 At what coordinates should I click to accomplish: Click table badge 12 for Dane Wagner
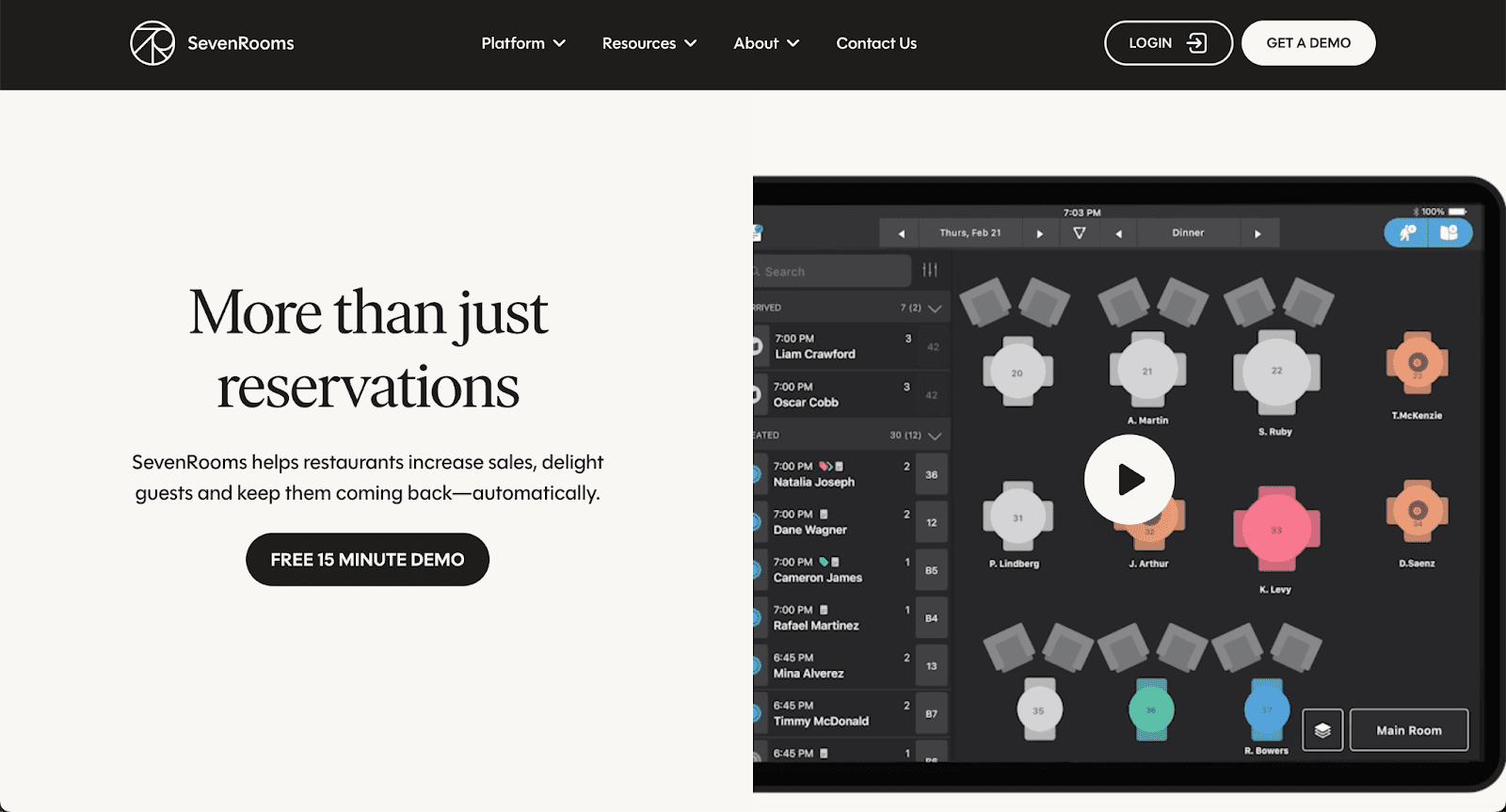coord(931,523)
